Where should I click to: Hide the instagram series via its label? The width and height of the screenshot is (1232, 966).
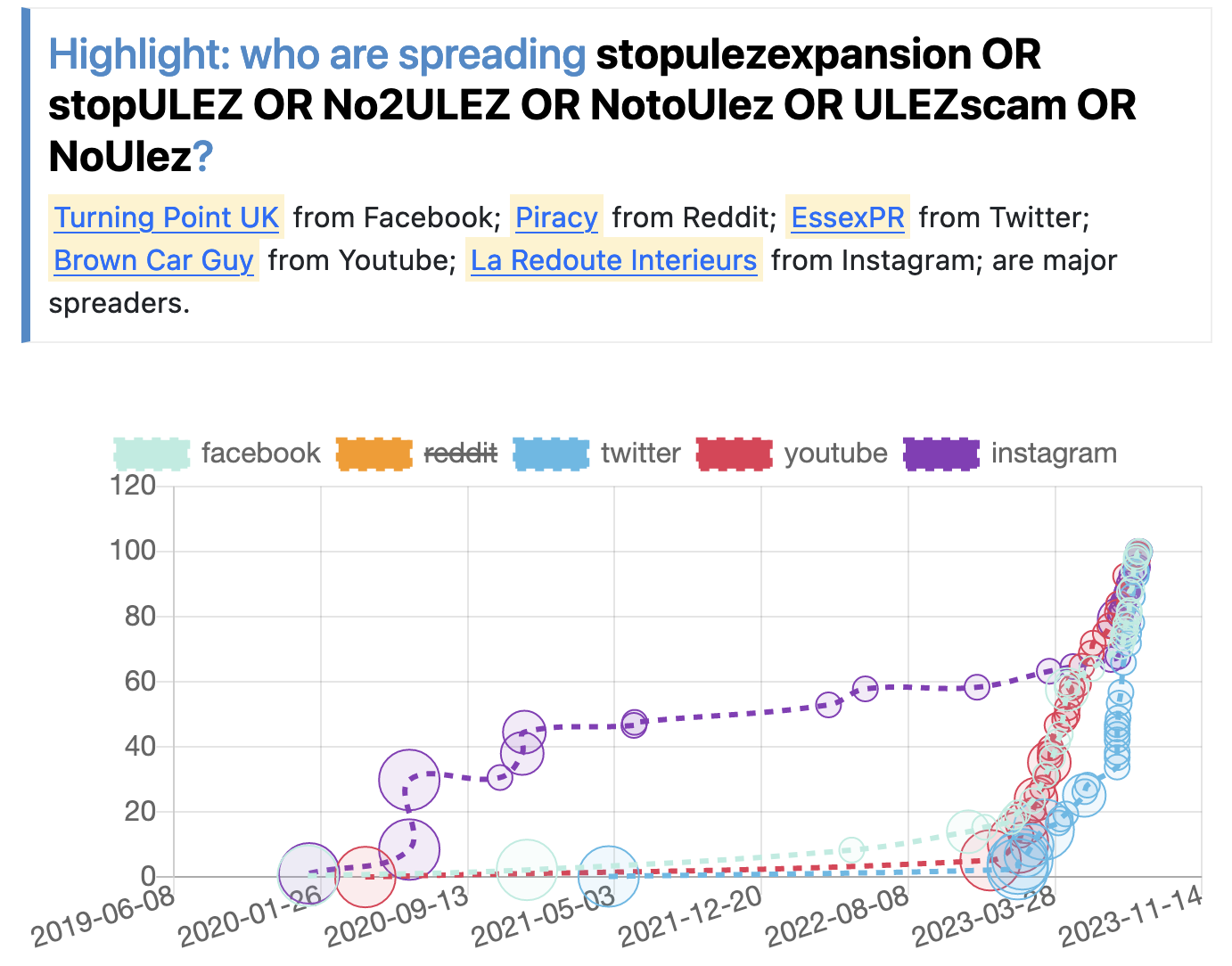1054,454
